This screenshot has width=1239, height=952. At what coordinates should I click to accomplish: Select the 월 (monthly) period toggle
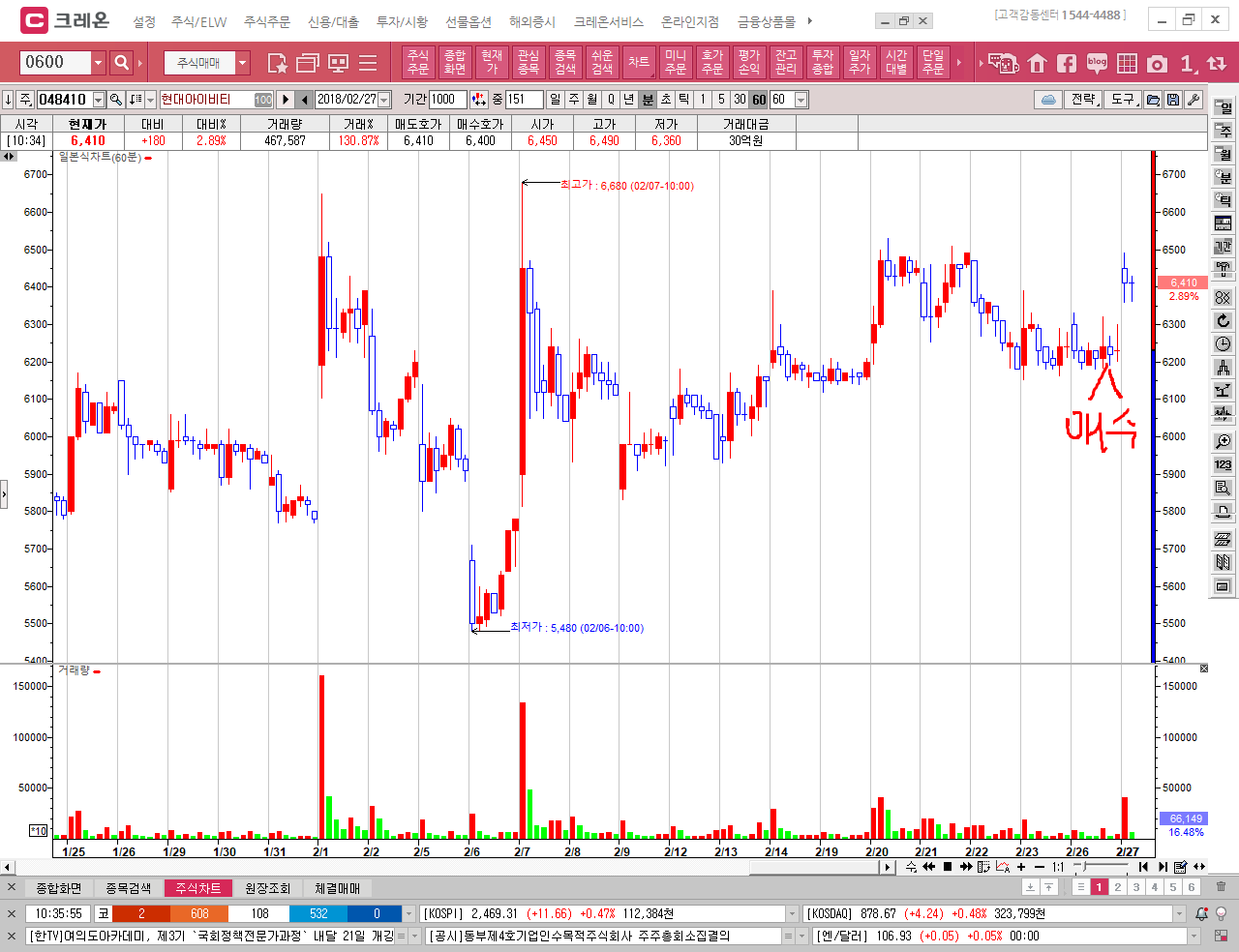(591, 100)
